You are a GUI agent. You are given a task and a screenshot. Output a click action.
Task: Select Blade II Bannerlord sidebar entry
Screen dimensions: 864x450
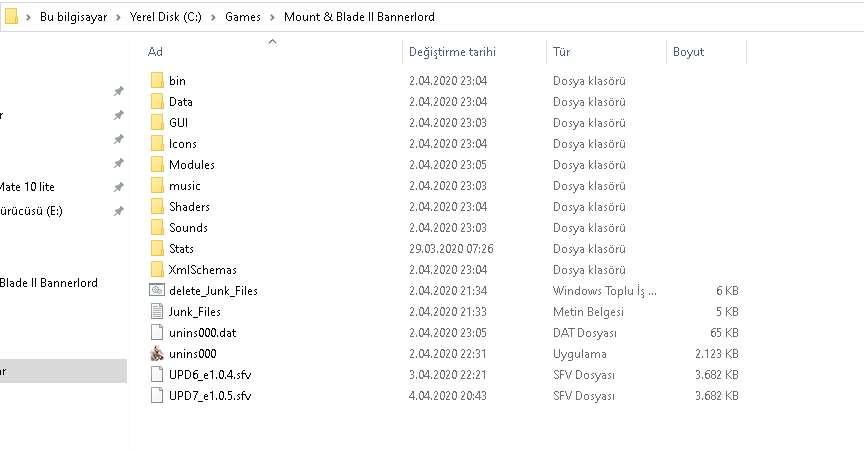48,283
